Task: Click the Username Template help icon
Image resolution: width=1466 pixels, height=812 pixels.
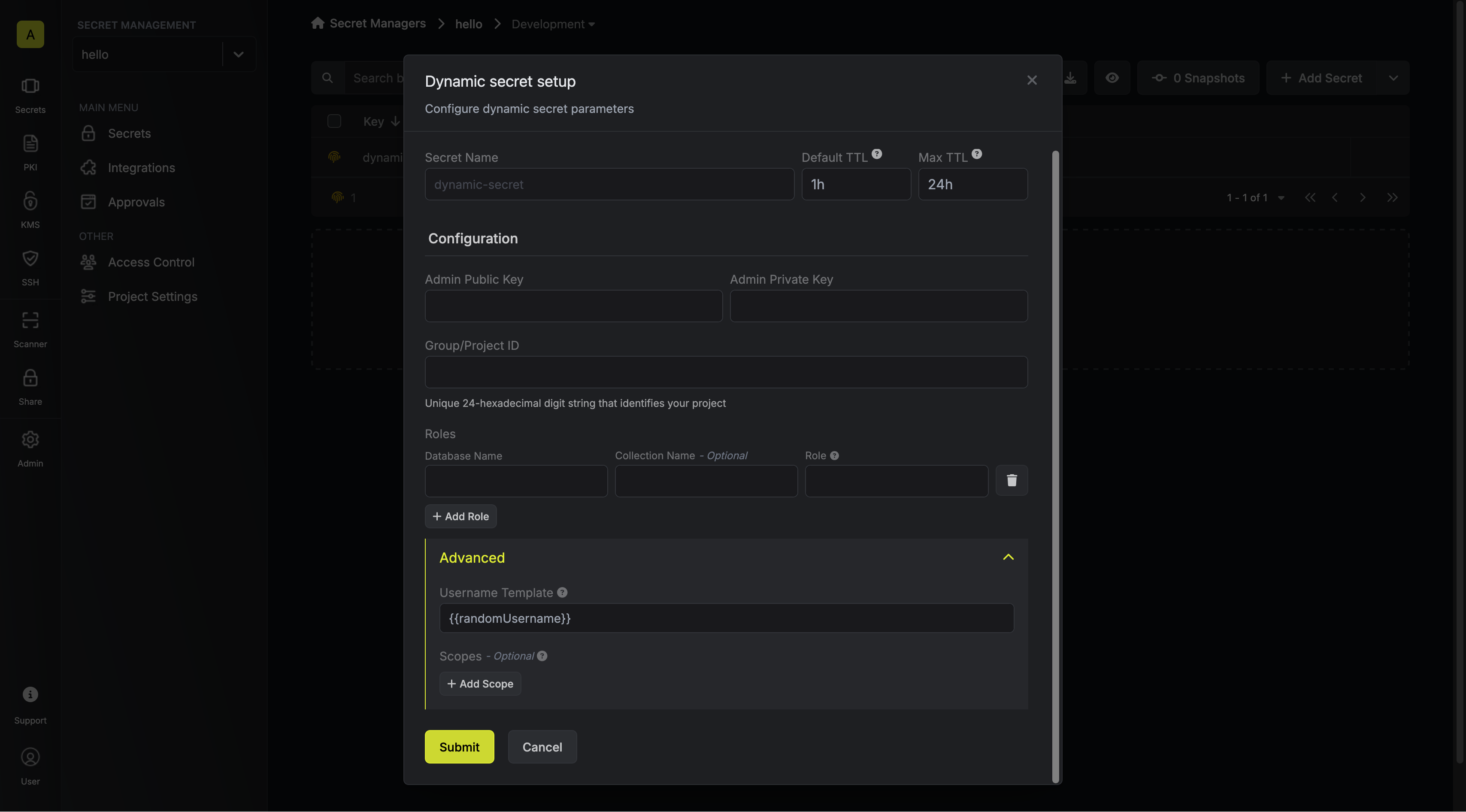Action: [x=562, y=592]
